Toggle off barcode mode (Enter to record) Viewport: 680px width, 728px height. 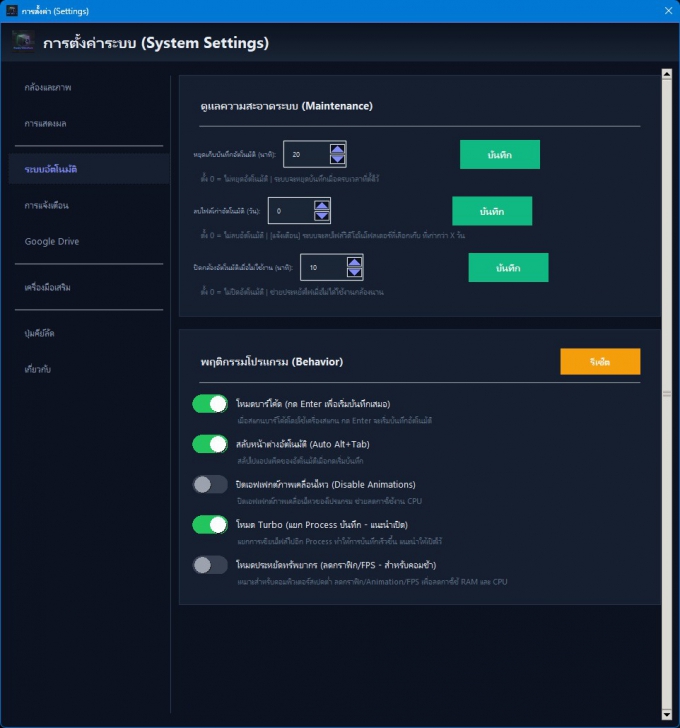[211, 404]
